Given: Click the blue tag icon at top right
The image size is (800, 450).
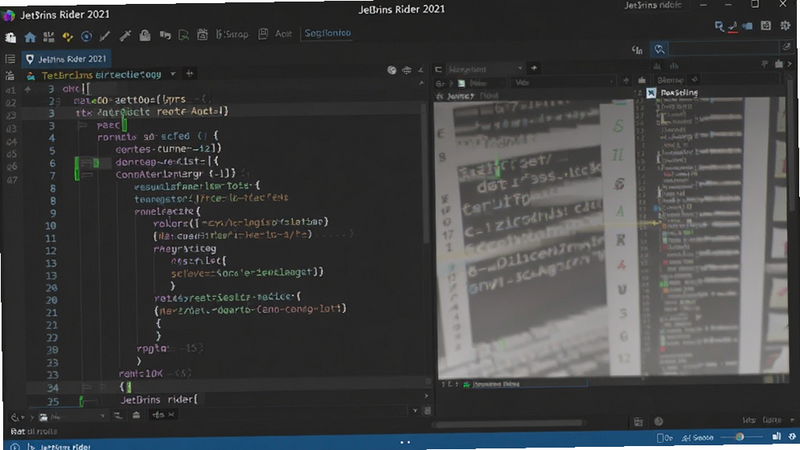Looking at the screenshot, I should tap(747, 26).
